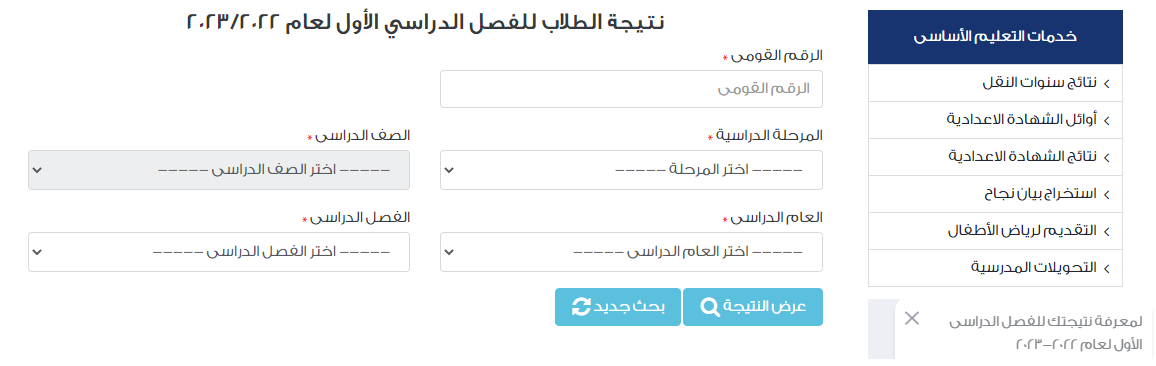Viewport: 1156px width, 366px height.
Task: Click chevron beside التقديم لرياض الأطفال
Action: click(x=1107, y=231)
